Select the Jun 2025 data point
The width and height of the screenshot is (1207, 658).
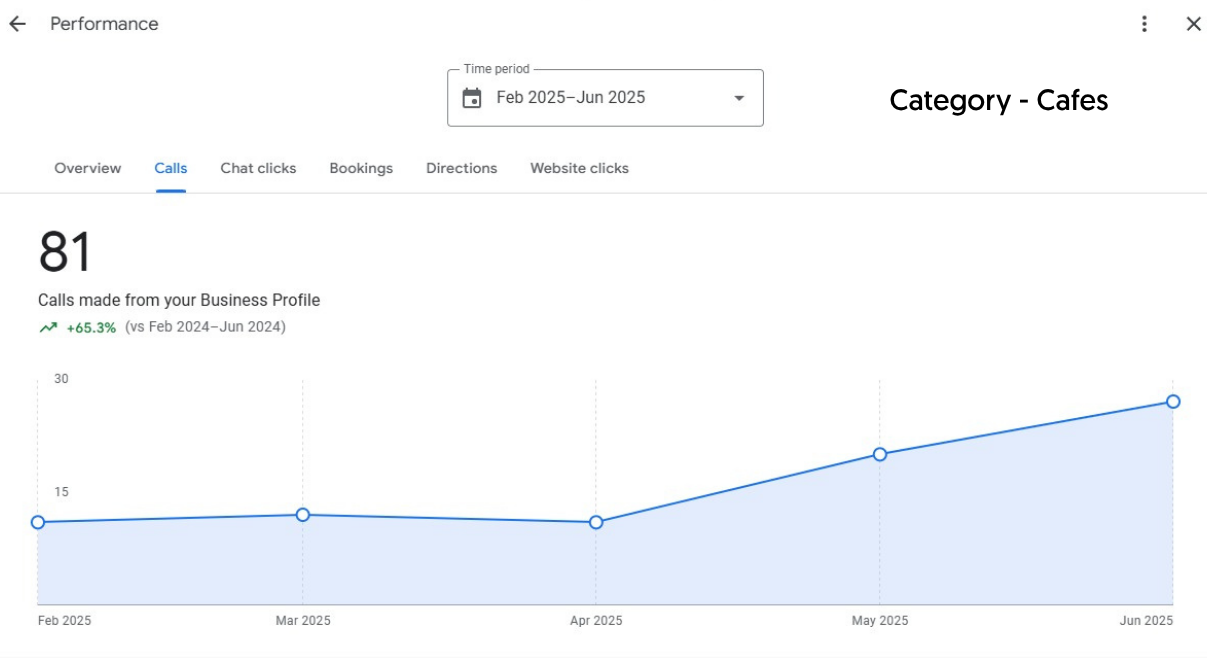pyautogui.click(x=1173, y=402)
